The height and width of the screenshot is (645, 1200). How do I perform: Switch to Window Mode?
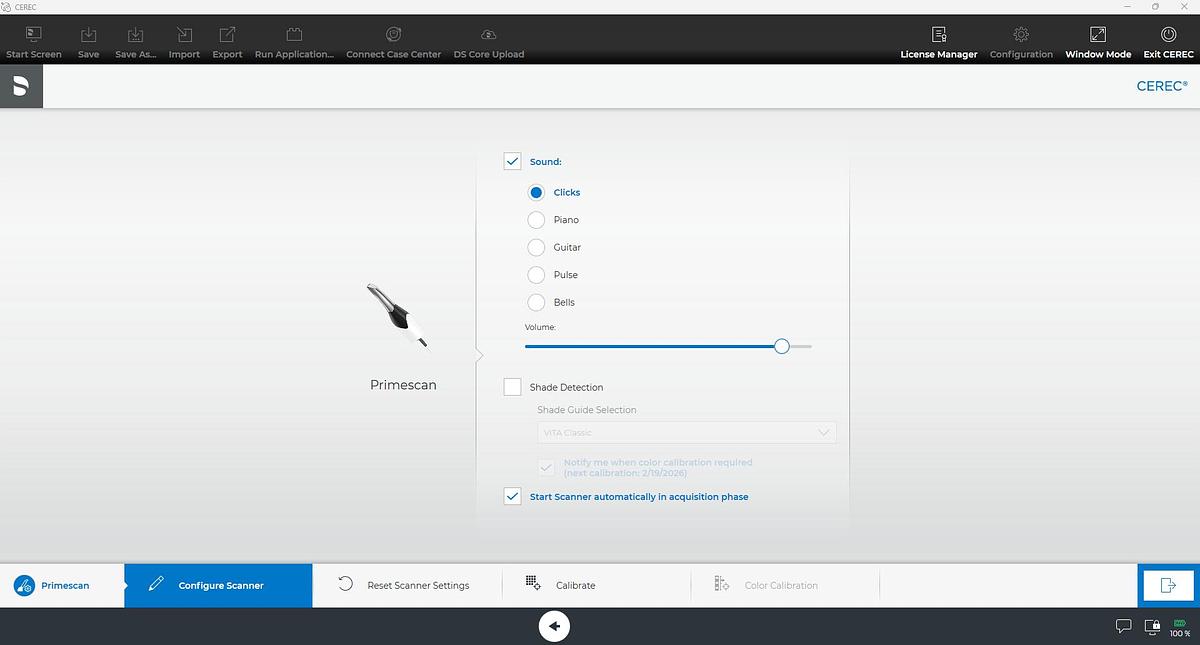[x=1097, y=35]
